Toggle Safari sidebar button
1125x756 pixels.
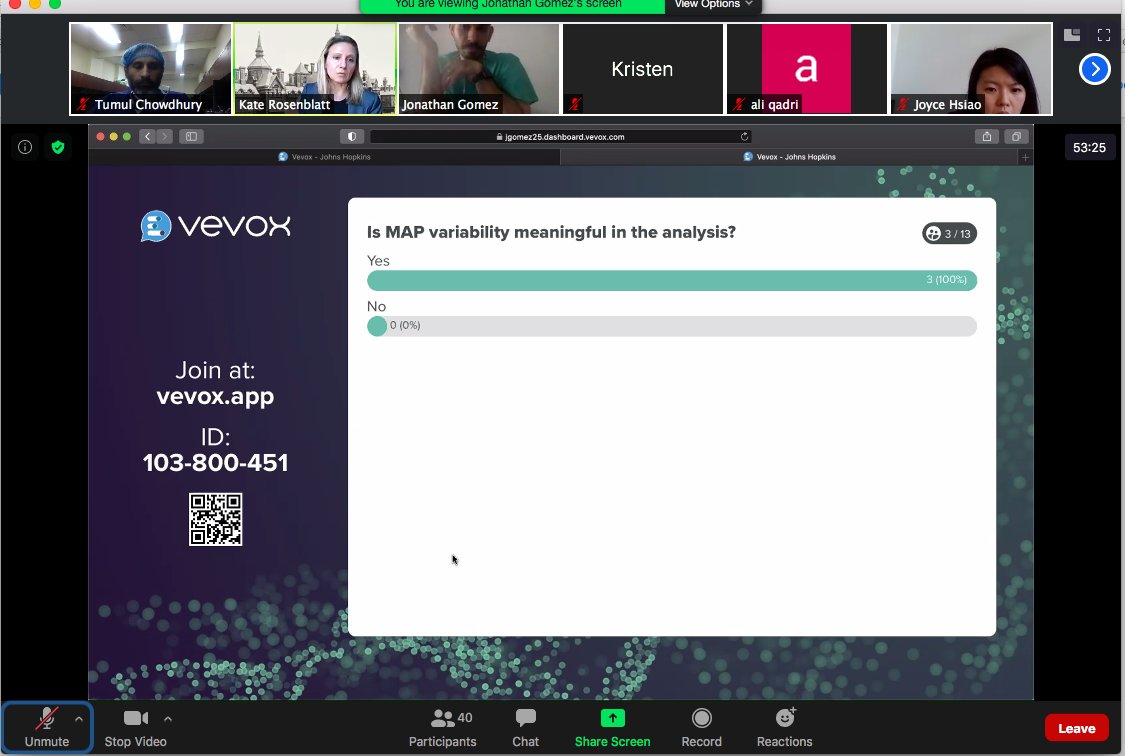point(192,136)
